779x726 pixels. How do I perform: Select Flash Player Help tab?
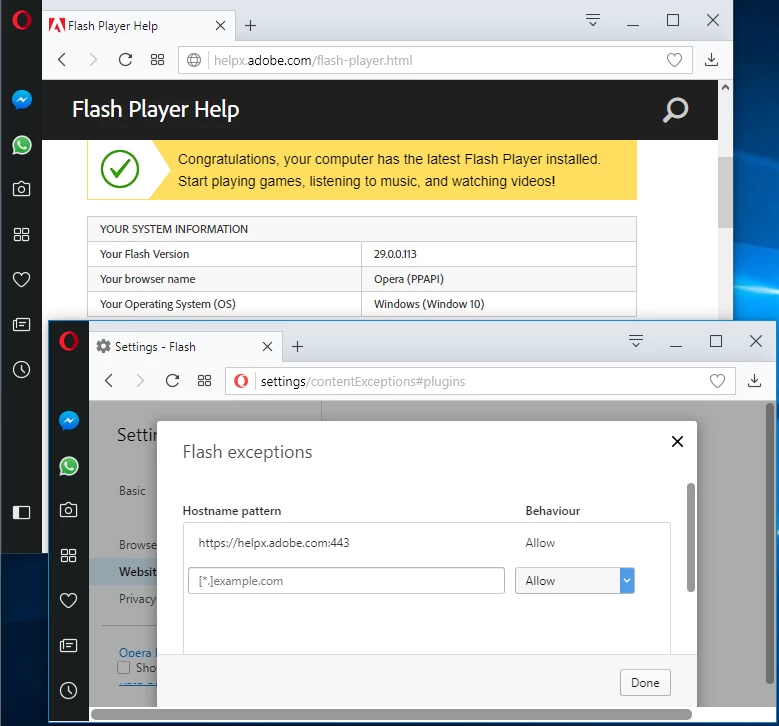point(138,25)
